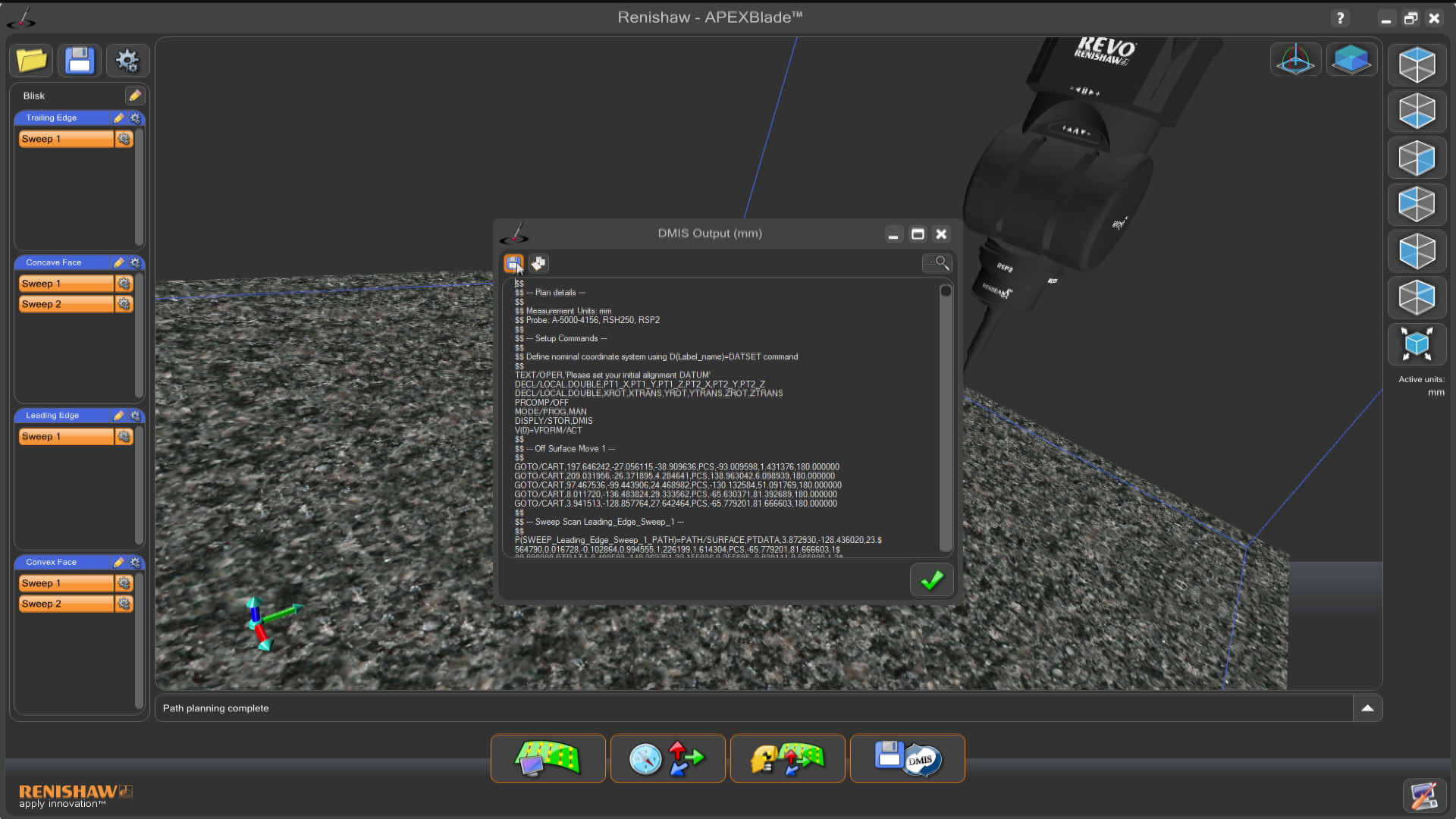This screenshot has height=819, width=1456.
Task: Edit the Leading Edge section pencil icon
Action: pos(118,416)
